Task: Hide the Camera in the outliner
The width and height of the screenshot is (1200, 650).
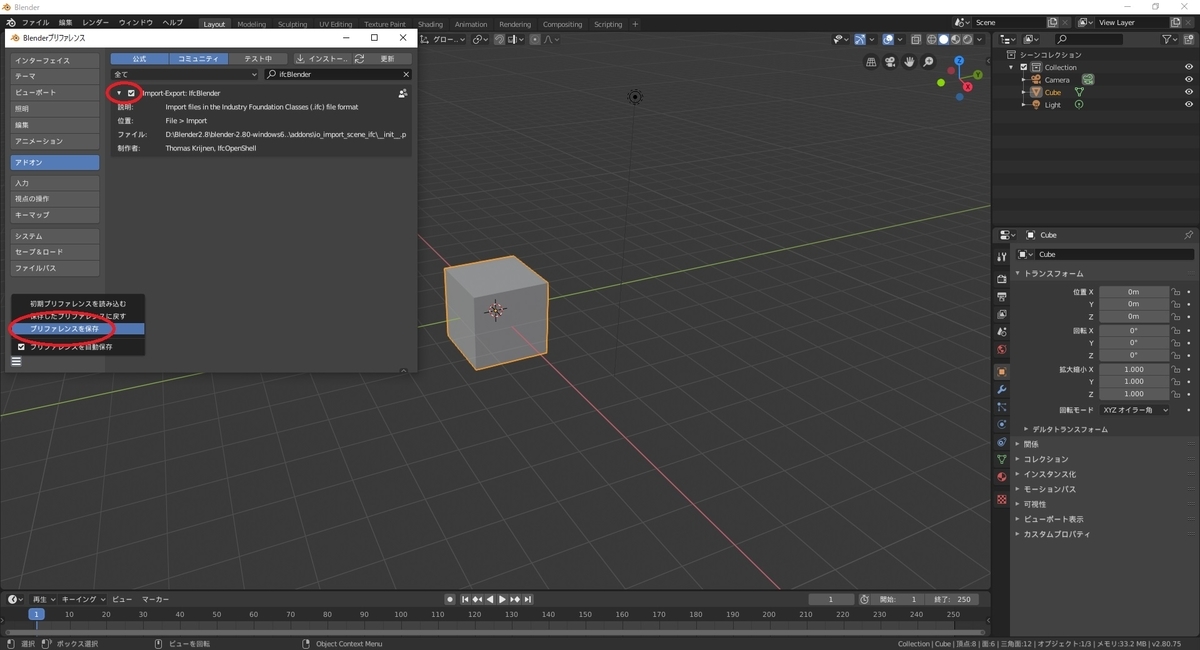Action: coord(1189,80)
